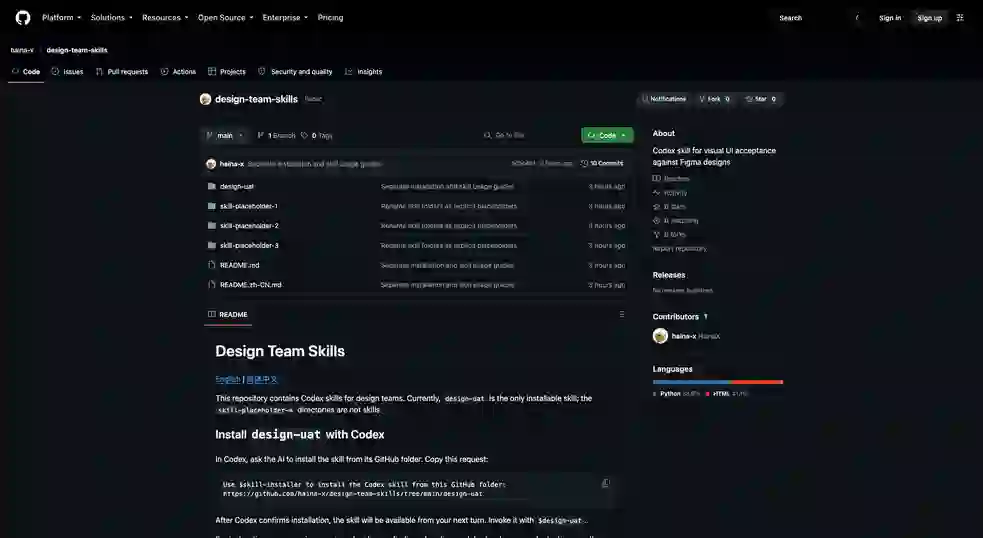Open the 10 Commits history link
Image resolution: width=983 pixels, height=538 pixels.
602,164
